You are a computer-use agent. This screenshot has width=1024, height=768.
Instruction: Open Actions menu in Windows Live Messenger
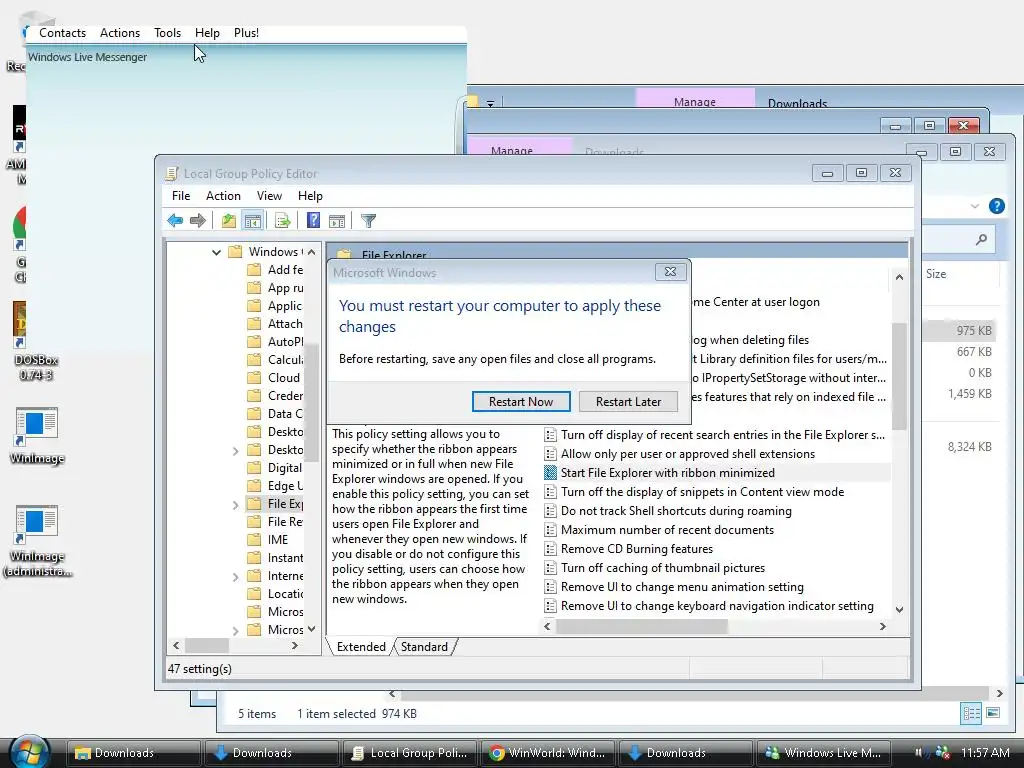click(x=120, y=33)
